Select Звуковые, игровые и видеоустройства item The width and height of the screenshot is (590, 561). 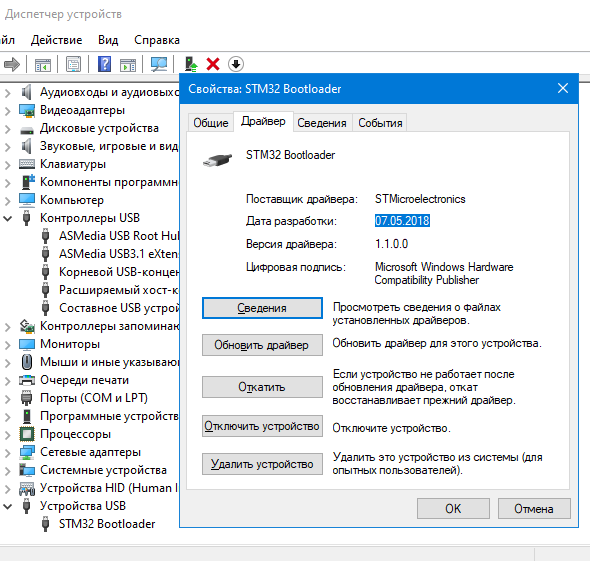coord(109,146)
